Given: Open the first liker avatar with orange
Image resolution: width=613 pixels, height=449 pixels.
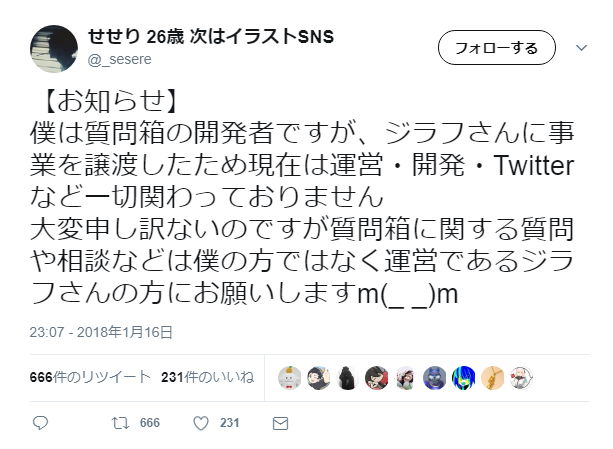Looking at the screenshot, I should [289, 378].
